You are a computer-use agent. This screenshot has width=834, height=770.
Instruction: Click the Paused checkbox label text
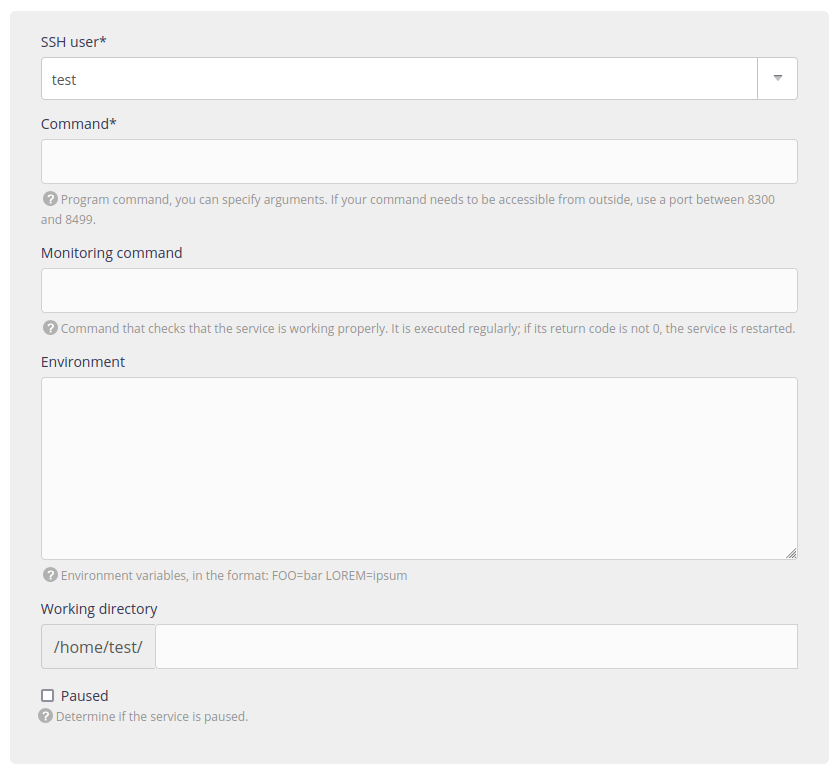(x=84, y=696)
